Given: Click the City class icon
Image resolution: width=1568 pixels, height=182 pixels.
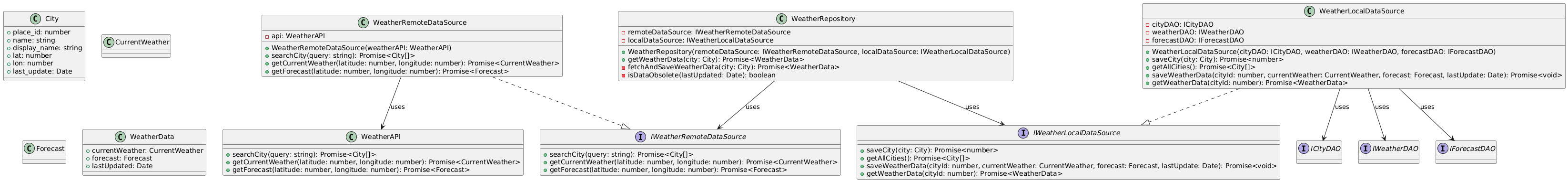Looking at the screenshot, I should pos(34,19).
